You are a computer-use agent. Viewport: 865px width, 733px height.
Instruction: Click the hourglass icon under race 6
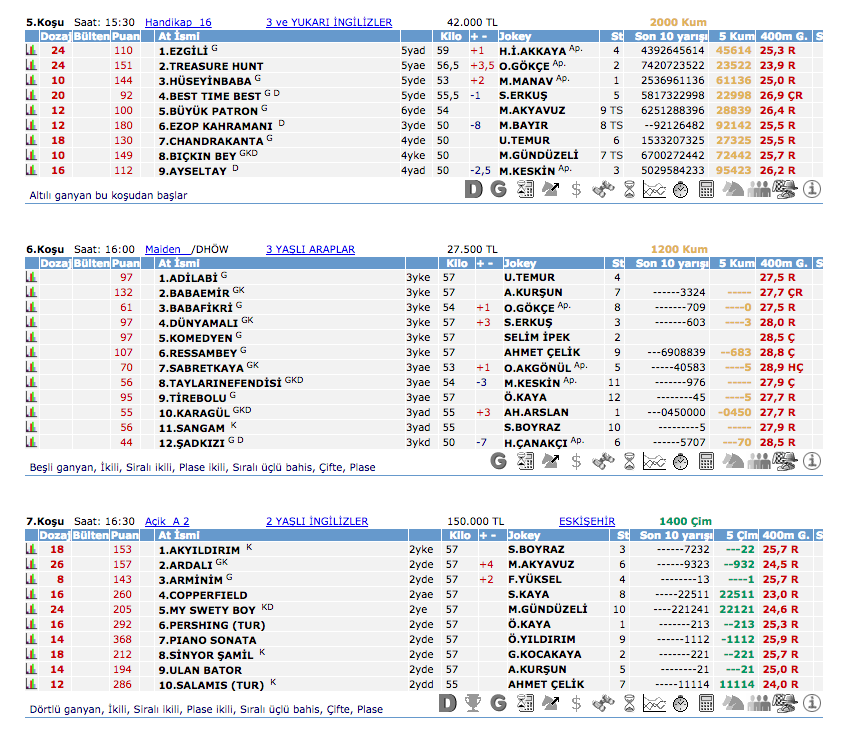(628, 461)
